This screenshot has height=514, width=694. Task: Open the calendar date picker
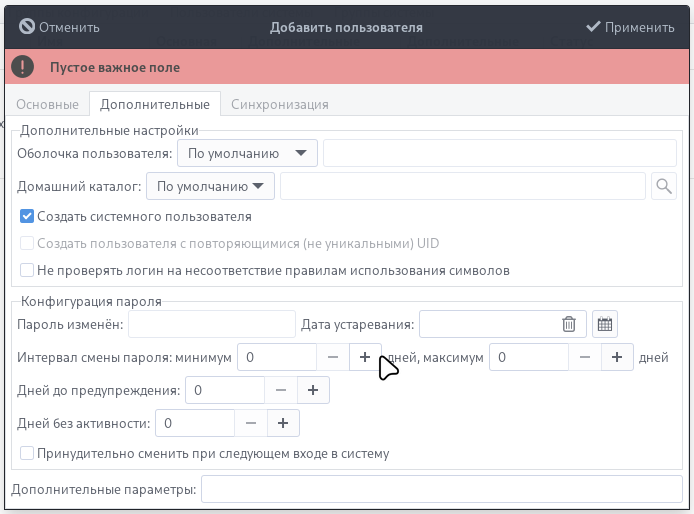coord(605,324)
